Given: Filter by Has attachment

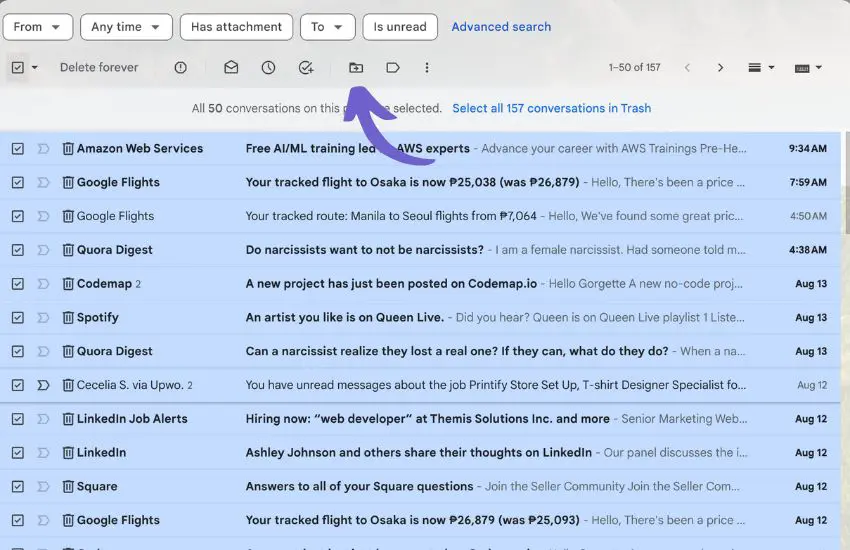Looking at the screenshot, I should coord(236,27).
